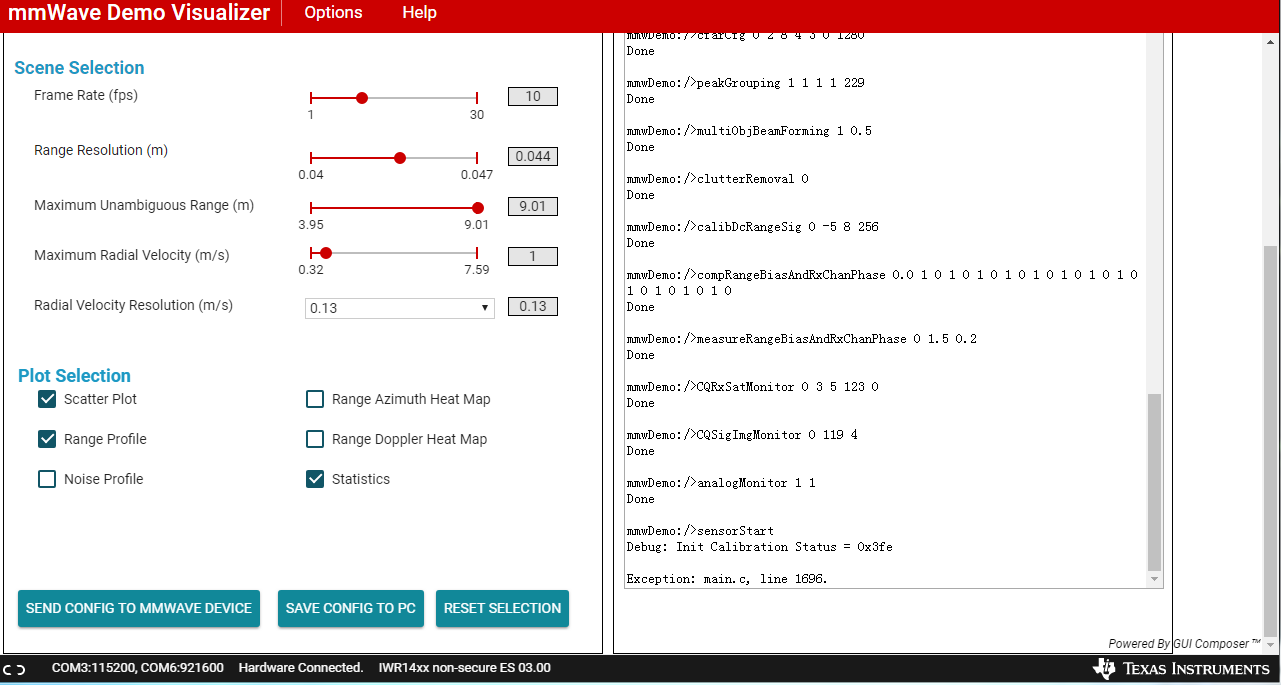This screenshot has height=685, width=1281.
Task: Click the analogMonitor 1 1 console line
Action: [721, 483]
